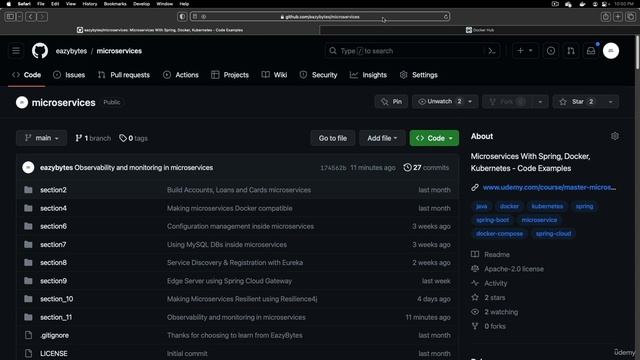Open a new Safari tab with plus

point(618,17)
